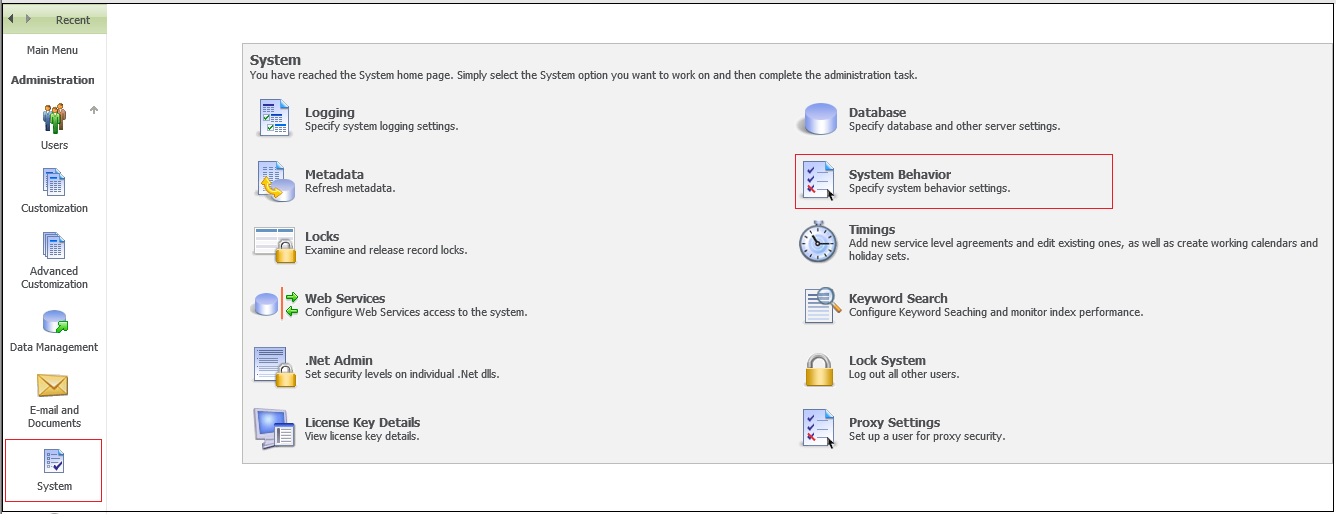
Task: Open the Recent list tab
Action: coord(73,20)
